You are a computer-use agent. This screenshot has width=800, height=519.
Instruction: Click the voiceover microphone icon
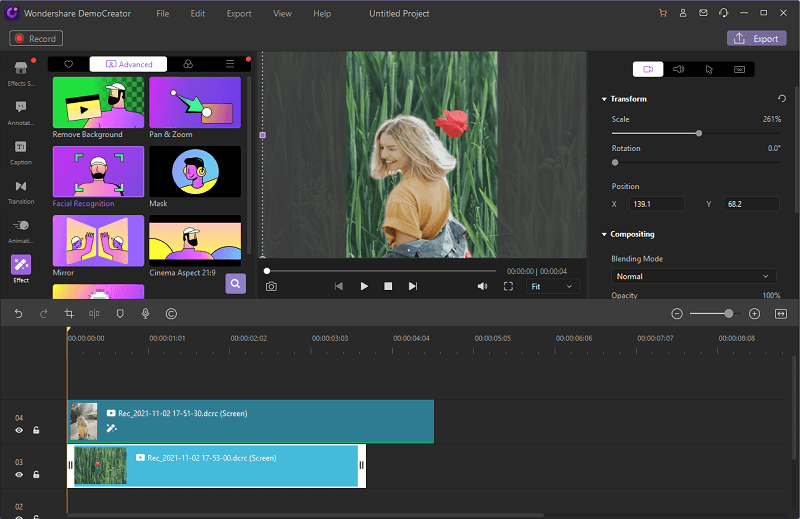(145, 313)
